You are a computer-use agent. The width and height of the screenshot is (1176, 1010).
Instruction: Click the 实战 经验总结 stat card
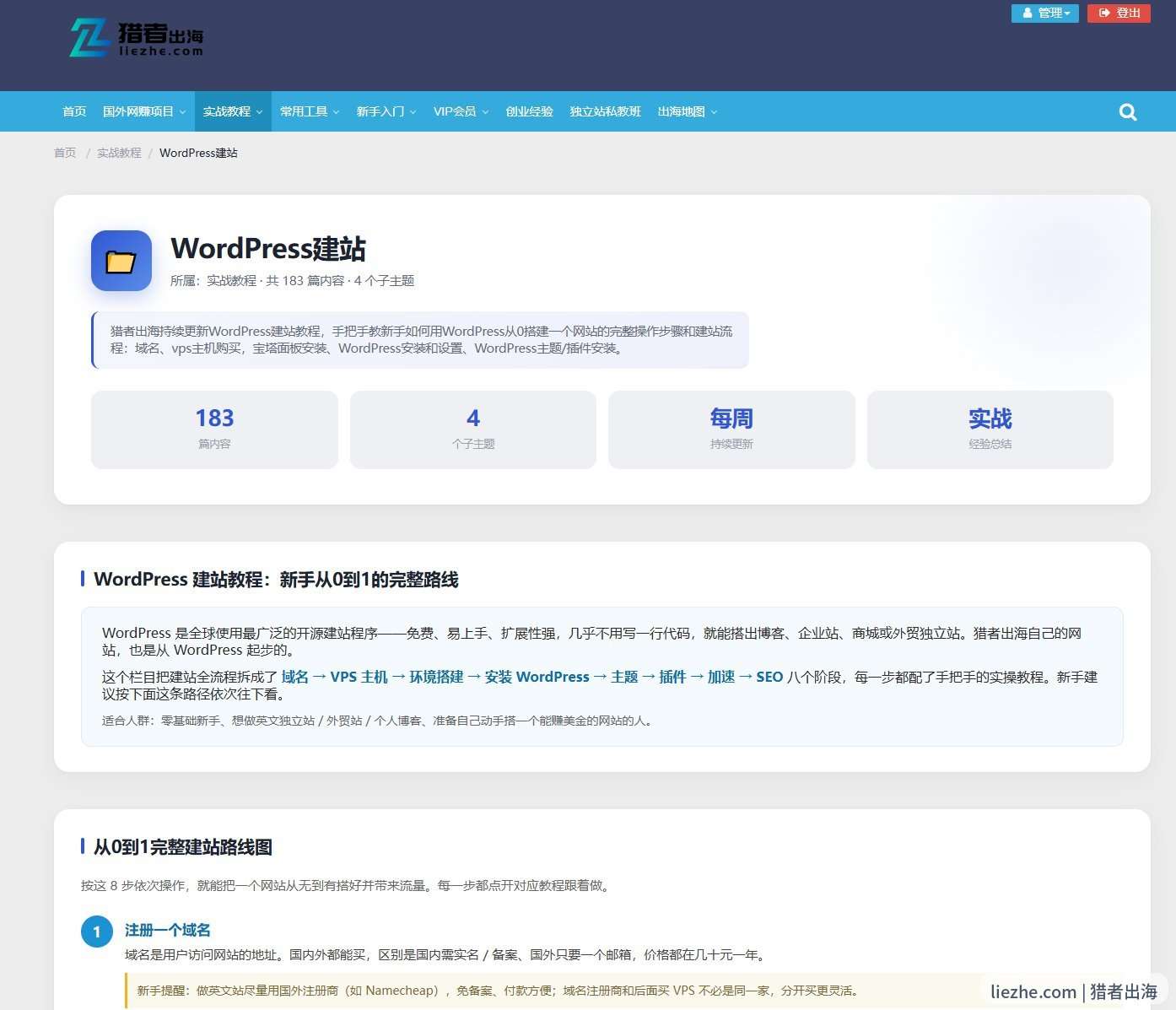pos(990,429)
